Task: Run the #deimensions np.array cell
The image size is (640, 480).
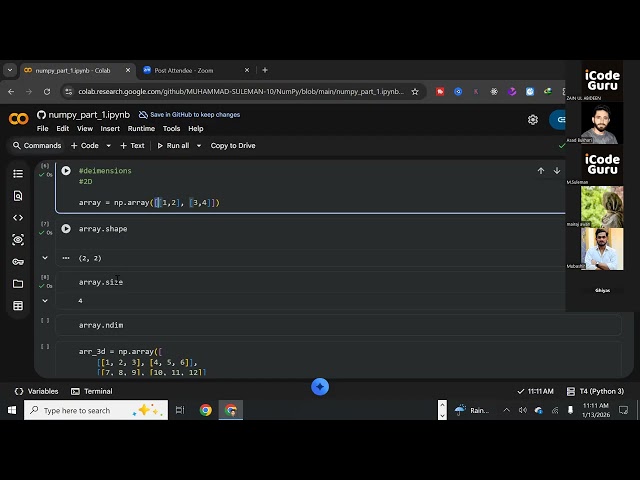Action: [x=66, y=171]
